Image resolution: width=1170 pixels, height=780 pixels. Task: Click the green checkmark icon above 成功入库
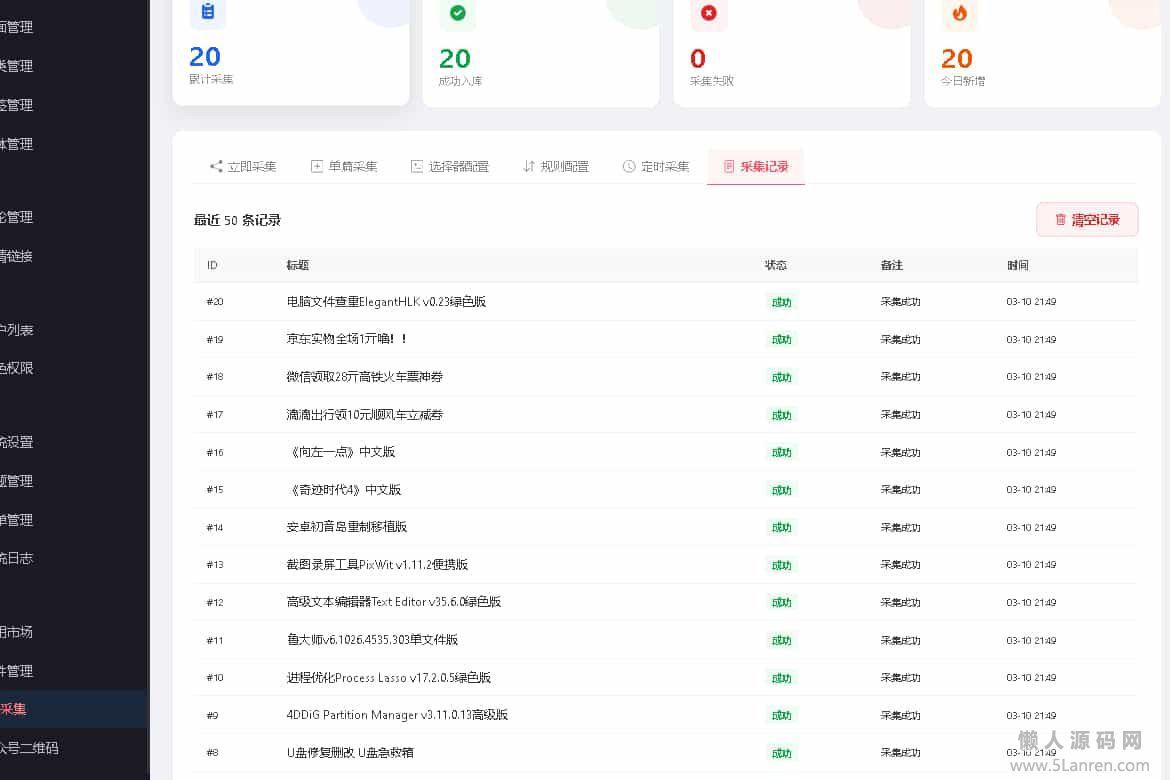(x=458, y=13)
